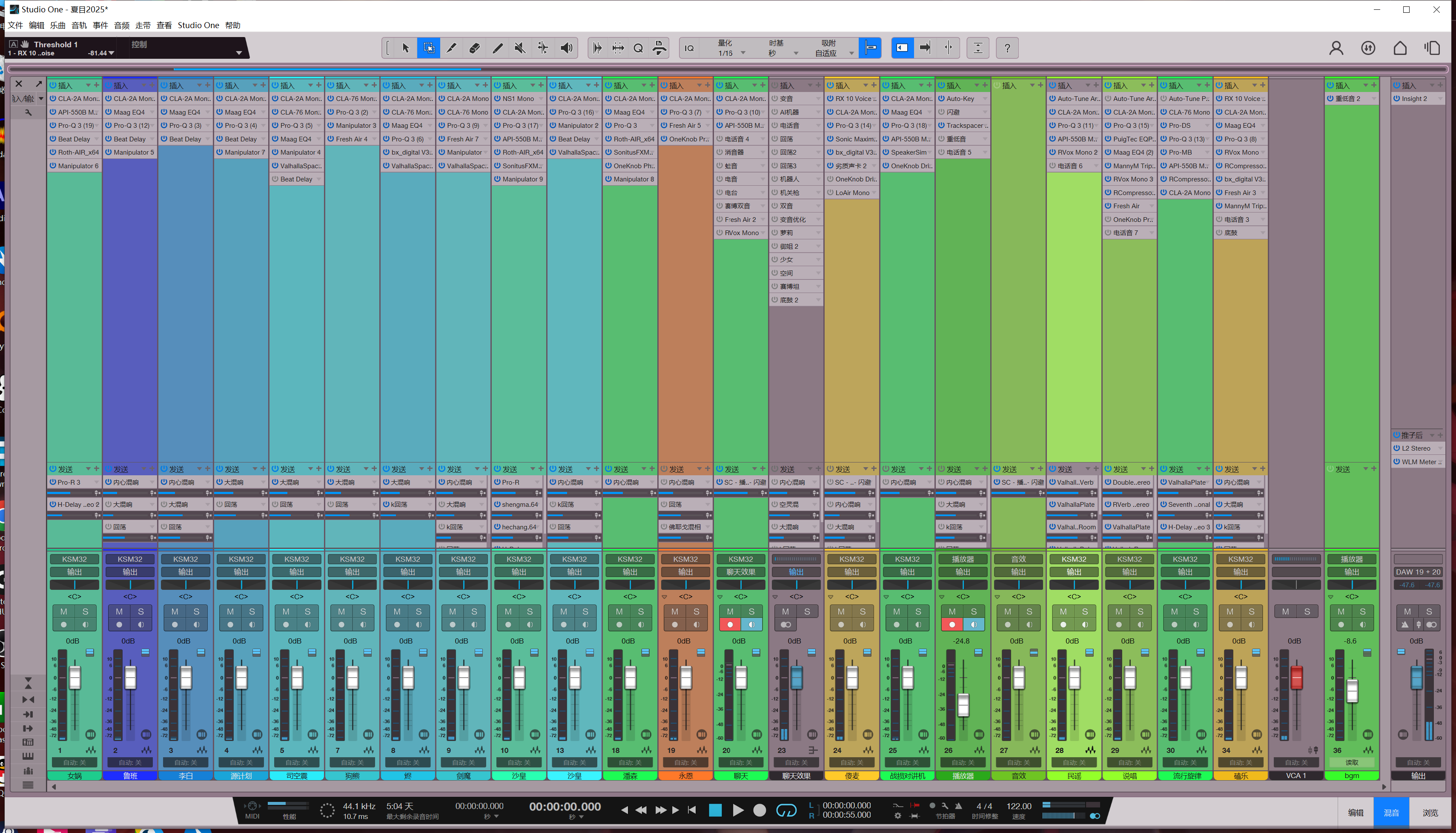Solo the 聊天 channel
This screenshot has width=1456, height=833.
(751, 612)
